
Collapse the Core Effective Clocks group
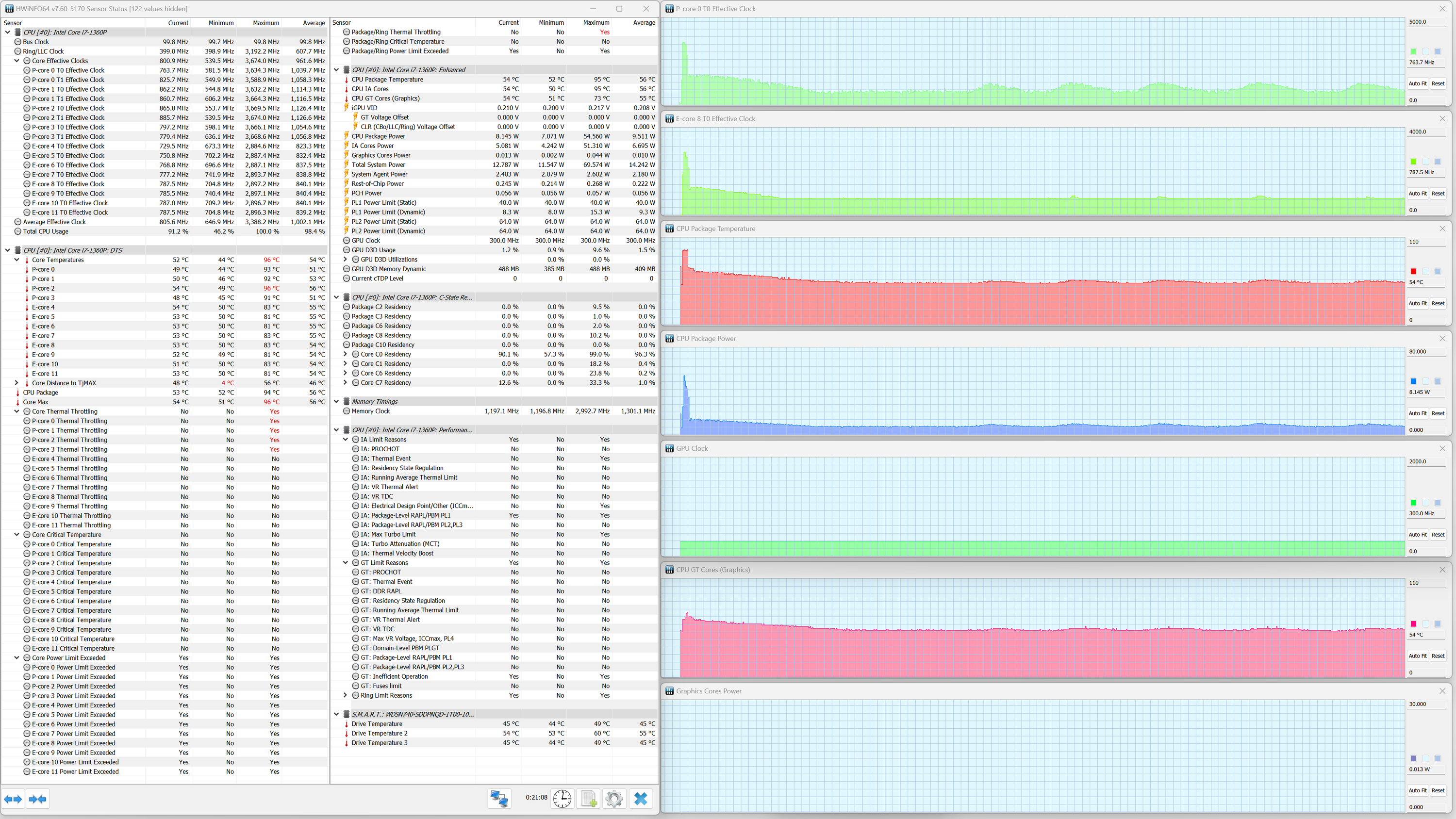[17, 61]
